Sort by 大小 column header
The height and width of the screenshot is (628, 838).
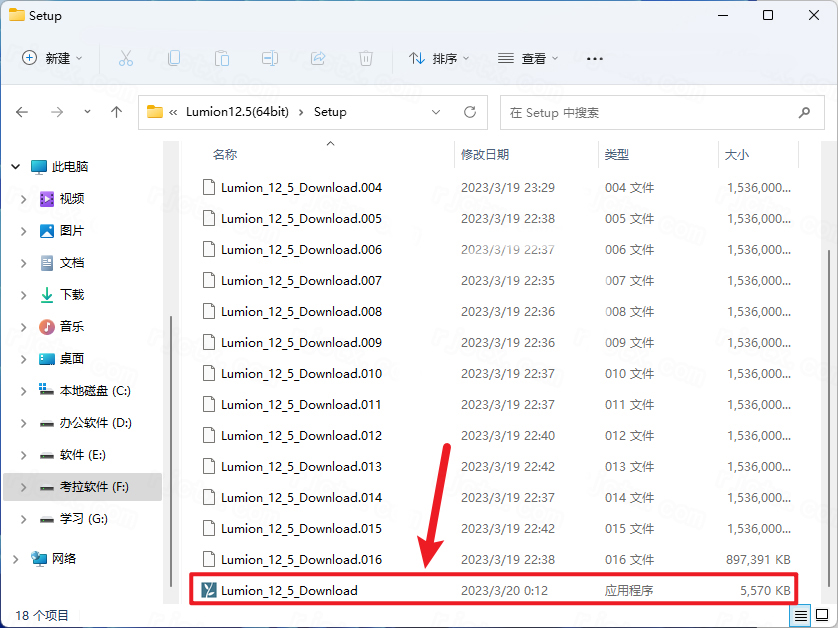tap(736, 155)
